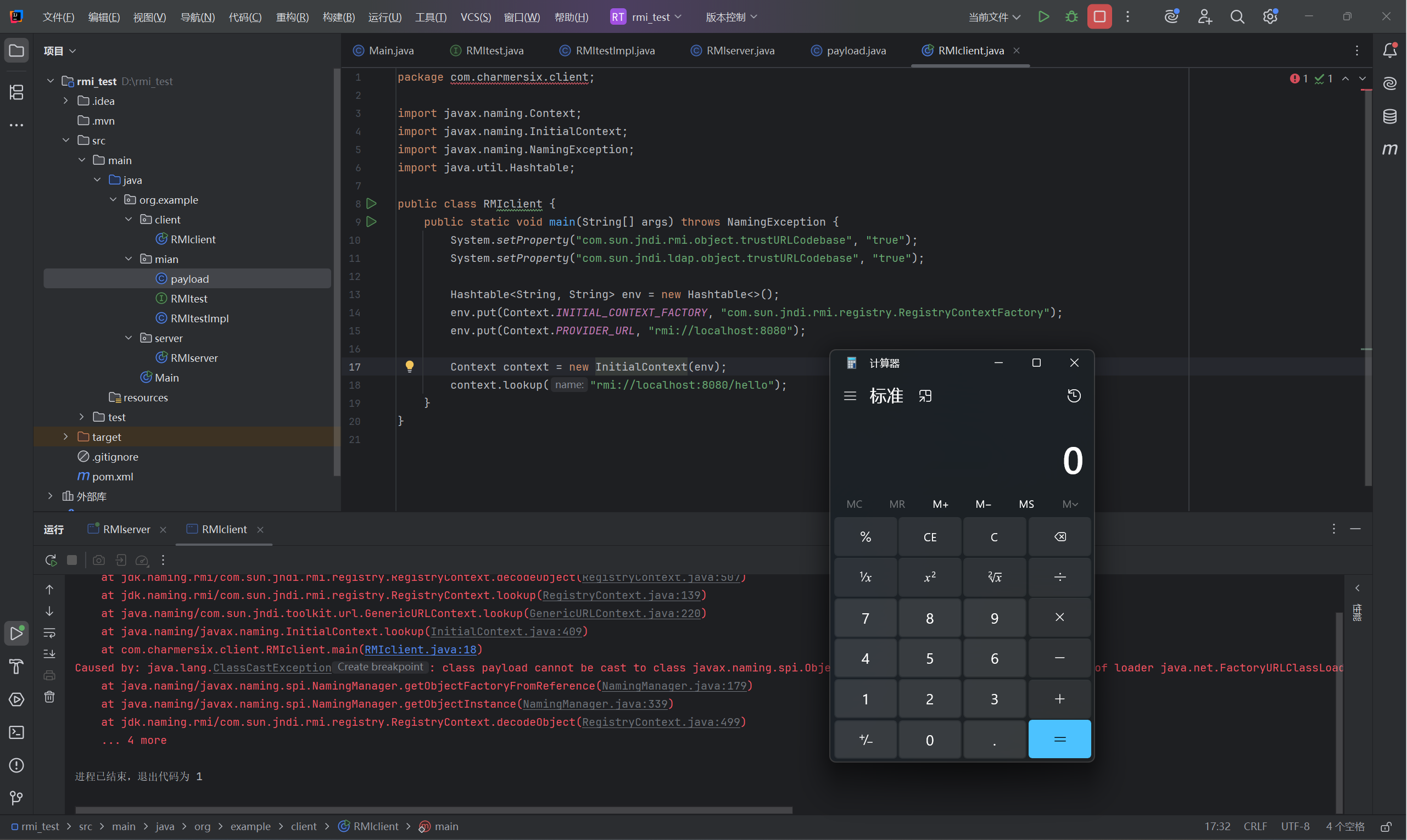
Task: Toggle the read-only lock icon in status bar
Action: (x=1386, y=826)
